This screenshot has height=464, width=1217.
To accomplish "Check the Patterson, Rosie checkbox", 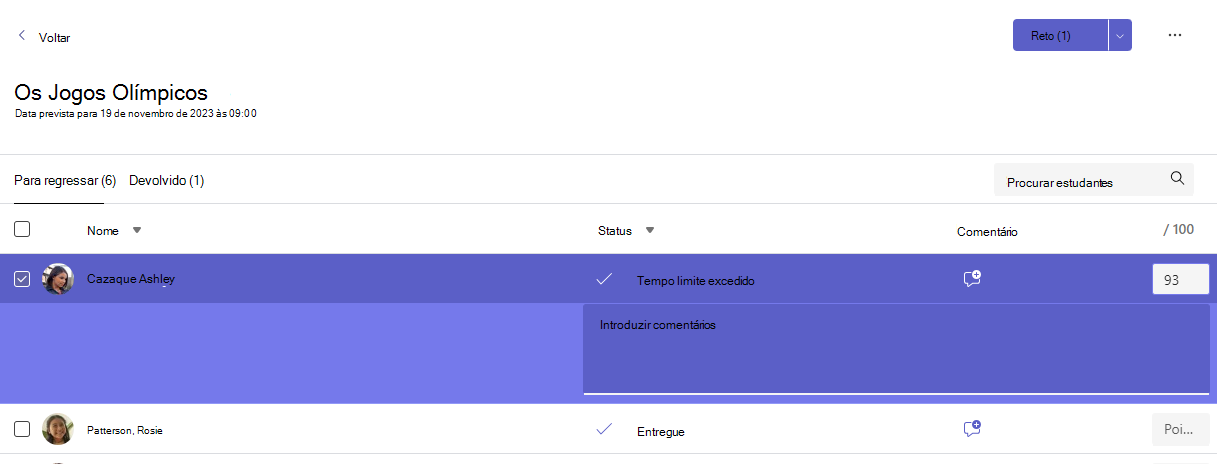I will [22, 429].
